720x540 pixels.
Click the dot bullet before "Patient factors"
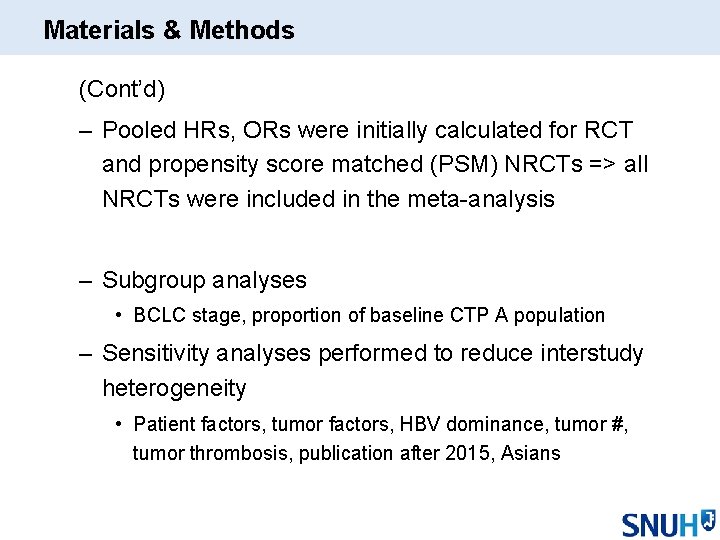click(119, 424)
